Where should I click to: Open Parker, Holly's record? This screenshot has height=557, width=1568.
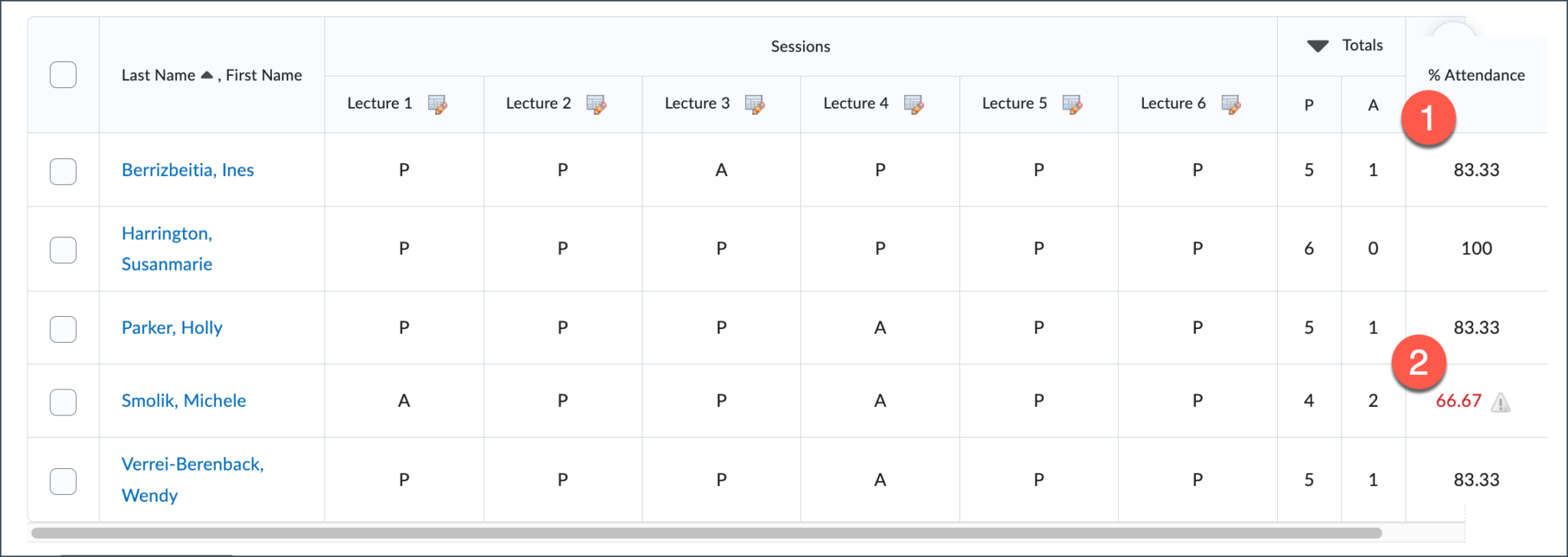coord(171,327)
